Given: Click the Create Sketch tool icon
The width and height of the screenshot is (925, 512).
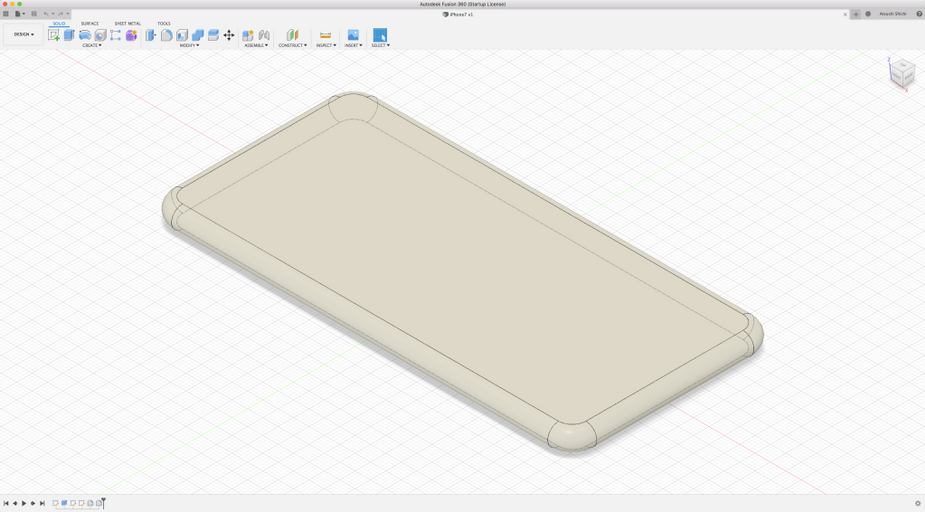Looking at the screenshot, I should click(x=54, y=35).
